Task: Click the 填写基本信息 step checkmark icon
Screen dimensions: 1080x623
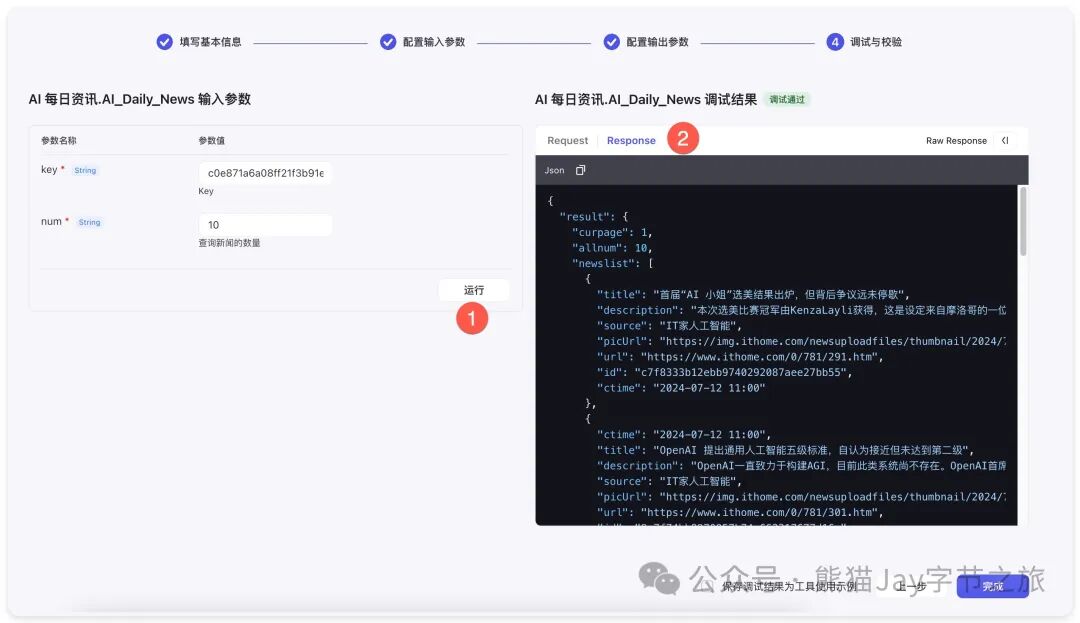Action: click(164, 42)
